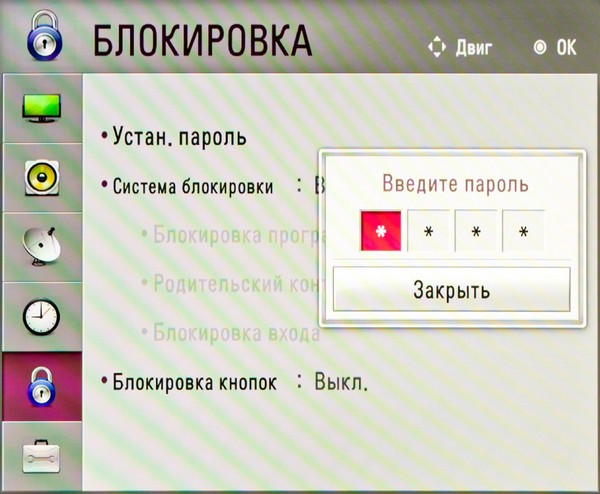
Task: Select the second password digit box
Action: [x=428, y=231]
